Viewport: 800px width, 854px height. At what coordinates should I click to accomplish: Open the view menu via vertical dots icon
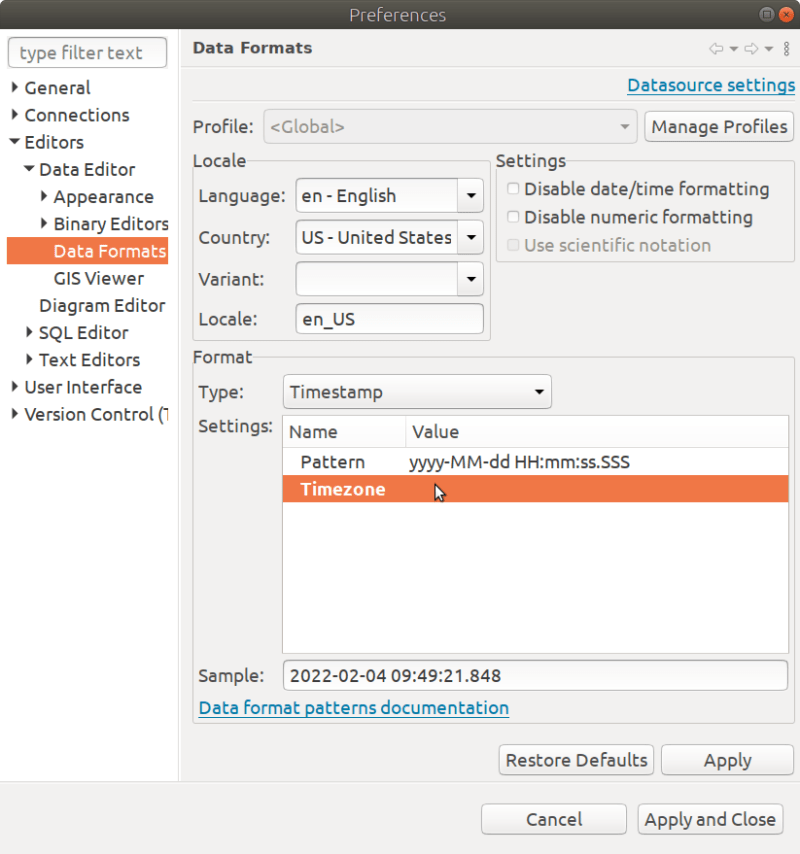click(787, 48)
